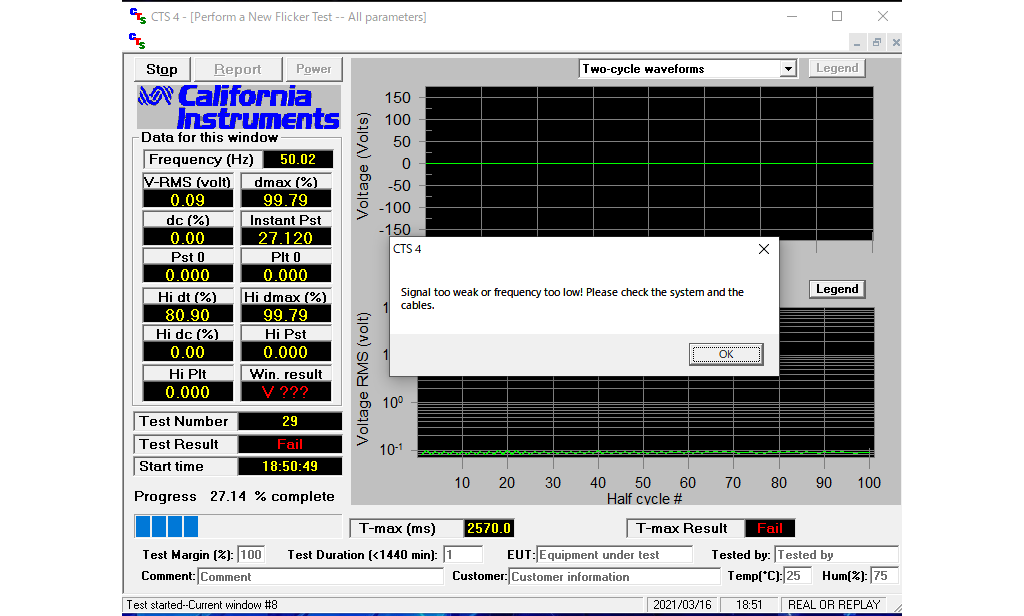Image resolution: width=1024 pixels, height=616 pixels.
Task: Click the California Instruments logo
Action: click(238, 107)
